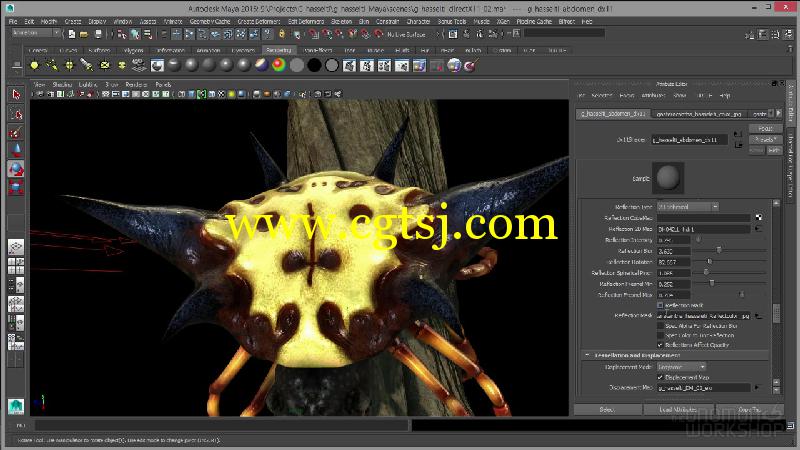Uncheck Reflections Affect Opacity

point(660,345)
